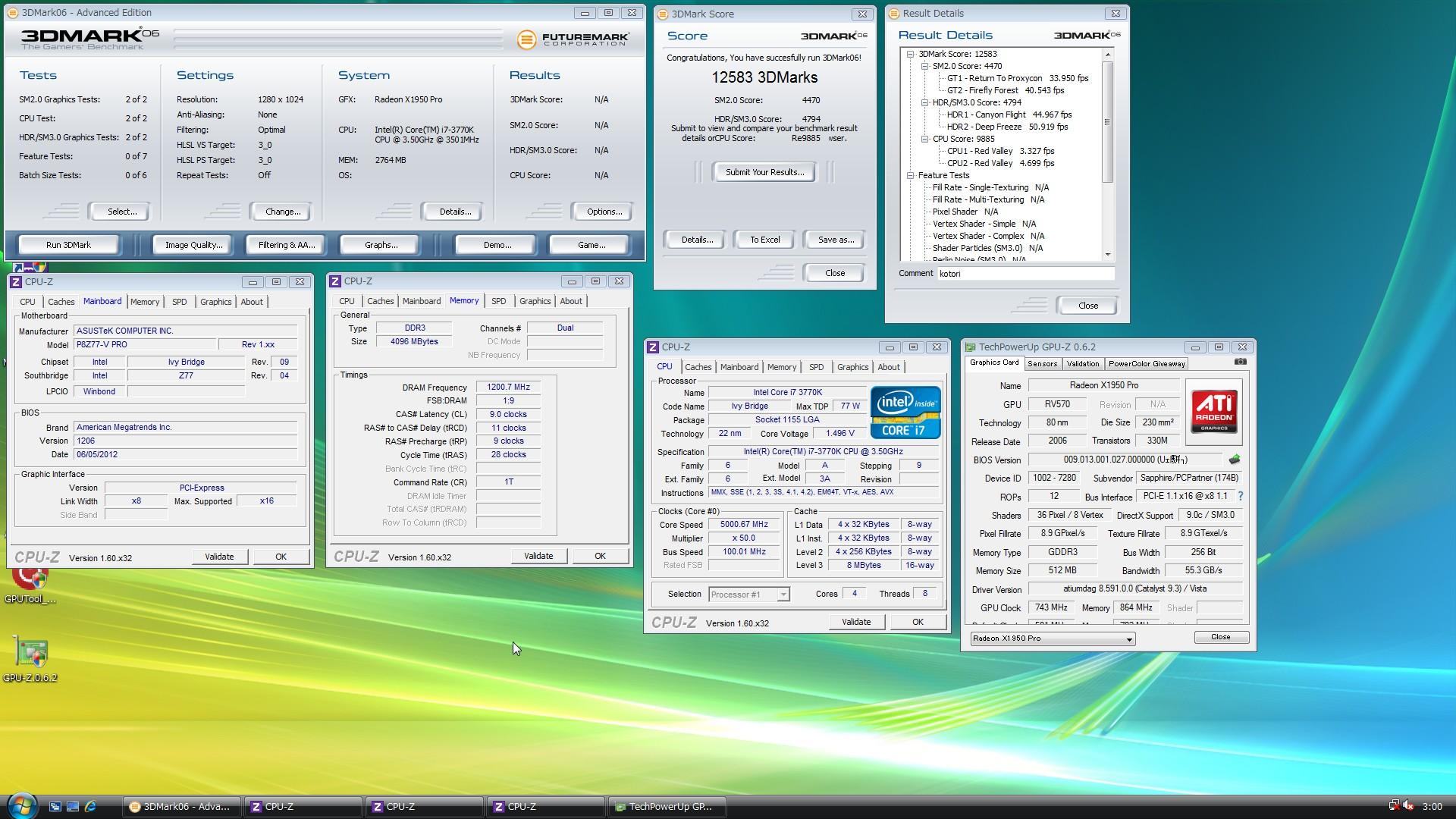Switch to the Validation tab in GPU-Z
This screenshot has height=819, width=1456.
click(1082, 364)
